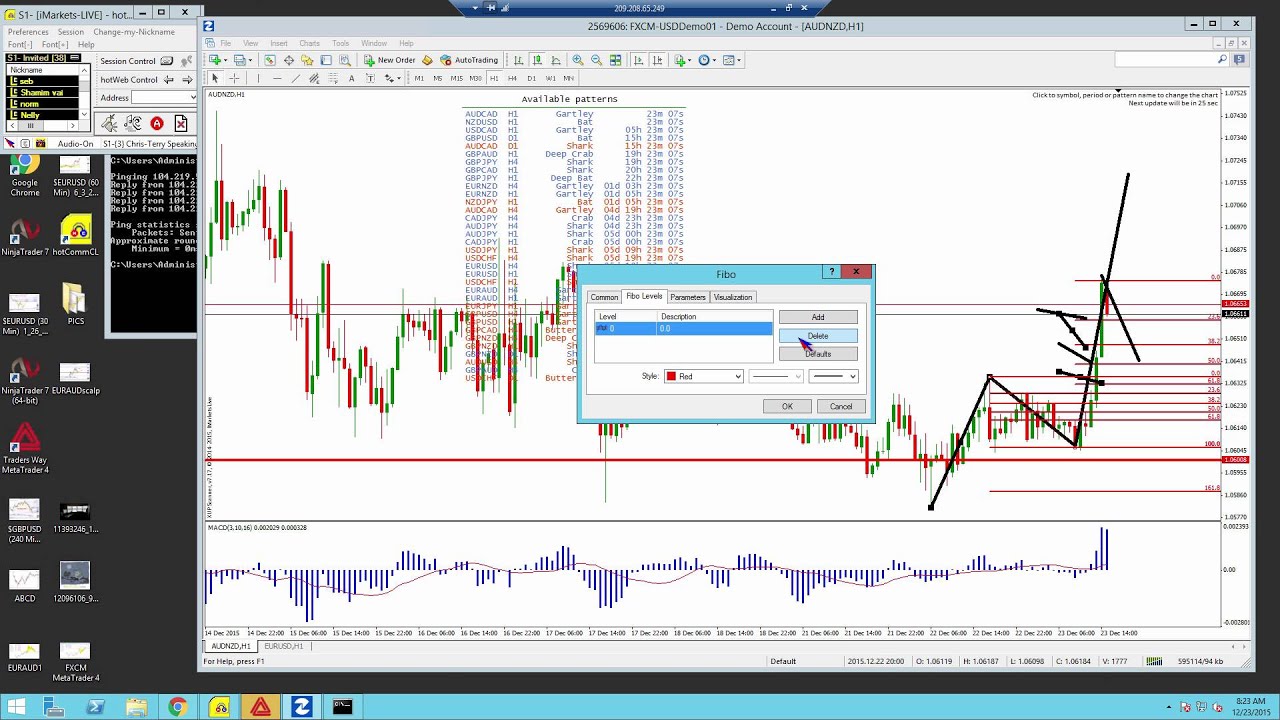Screen dimensions: 1280x720
Task: Switch chart timeframe to M1
Action: (419, 78)
